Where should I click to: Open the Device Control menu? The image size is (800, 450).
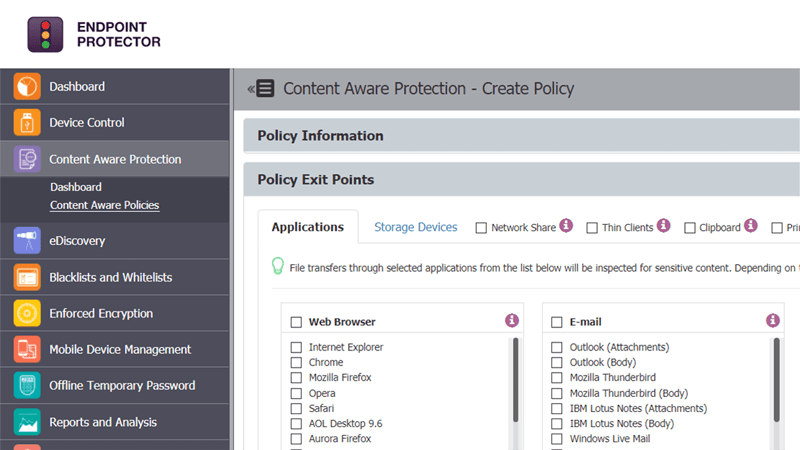[87, 122]
